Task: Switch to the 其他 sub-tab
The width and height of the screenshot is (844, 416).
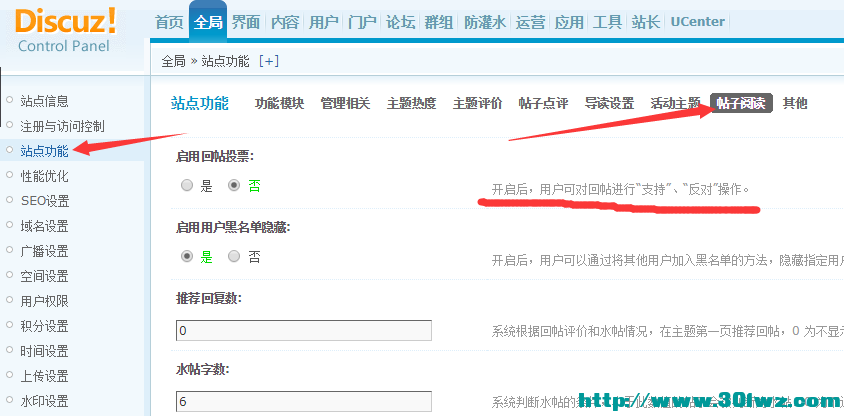Action: tap(795, 103)
